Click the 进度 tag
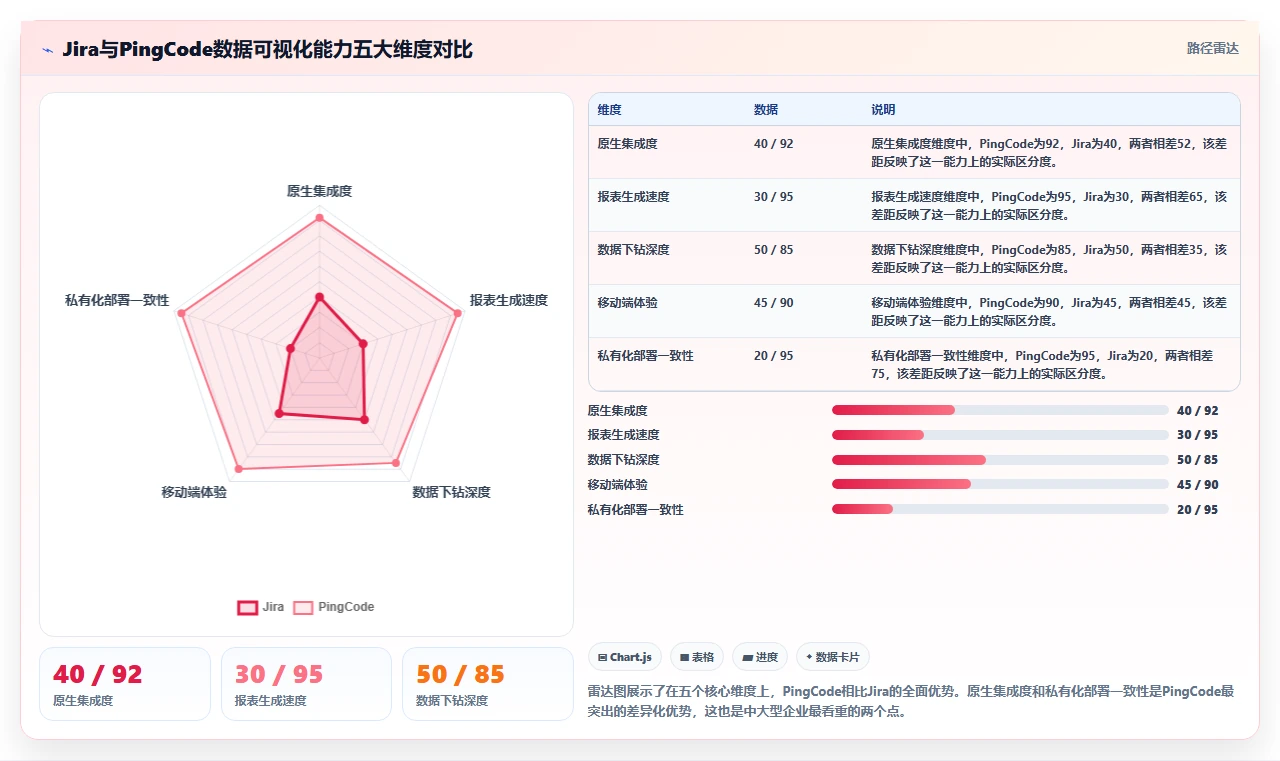The height and width of the screenshot is (761, 1280). tap(760, 657)
